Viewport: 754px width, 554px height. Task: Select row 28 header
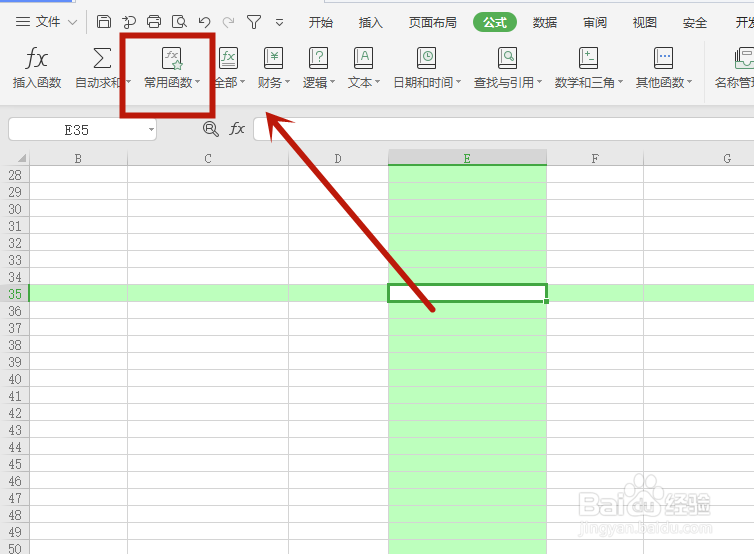pyautogui.click(x=15, y=175)
